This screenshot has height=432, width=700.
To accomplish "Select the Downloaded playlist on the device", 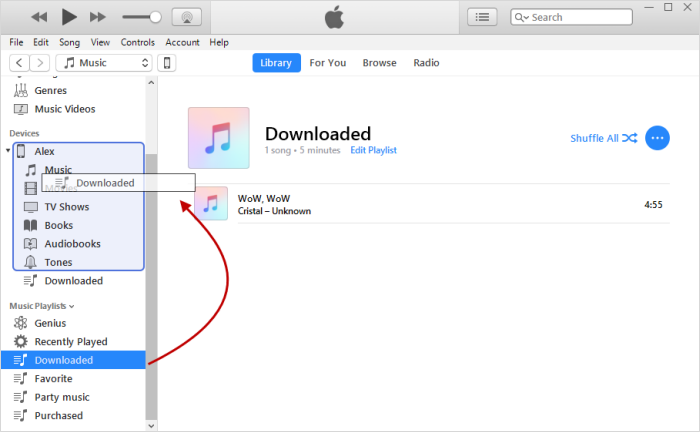I will 74,281.
